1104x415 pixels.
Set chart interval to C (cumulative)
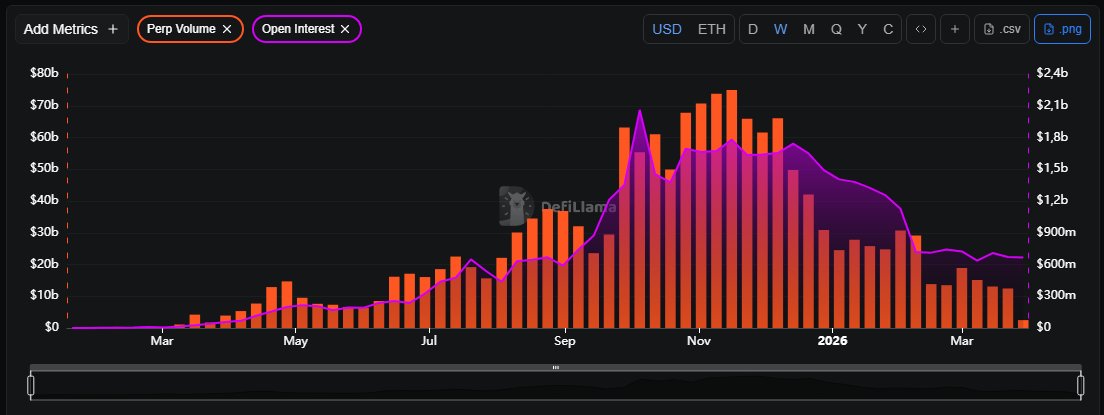pos(888,29)
